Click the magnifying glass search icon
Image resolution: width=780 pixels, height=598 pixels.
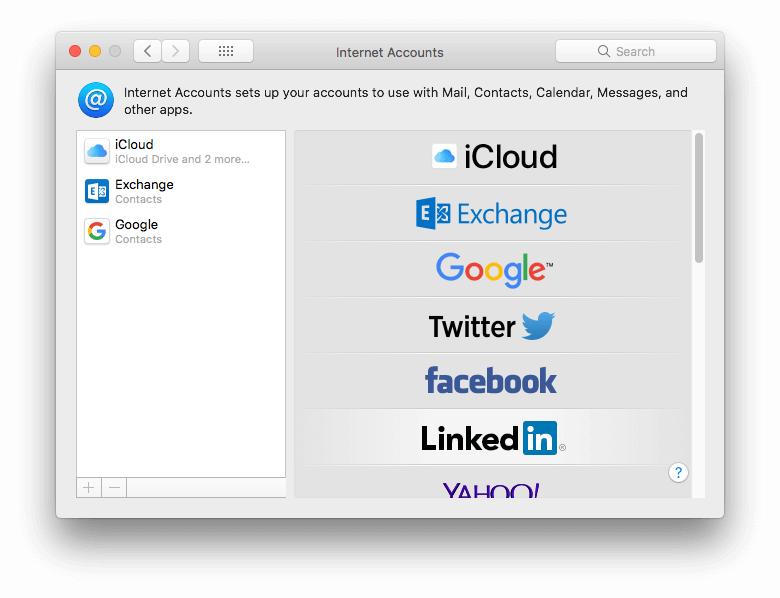(x=603, y=51)
